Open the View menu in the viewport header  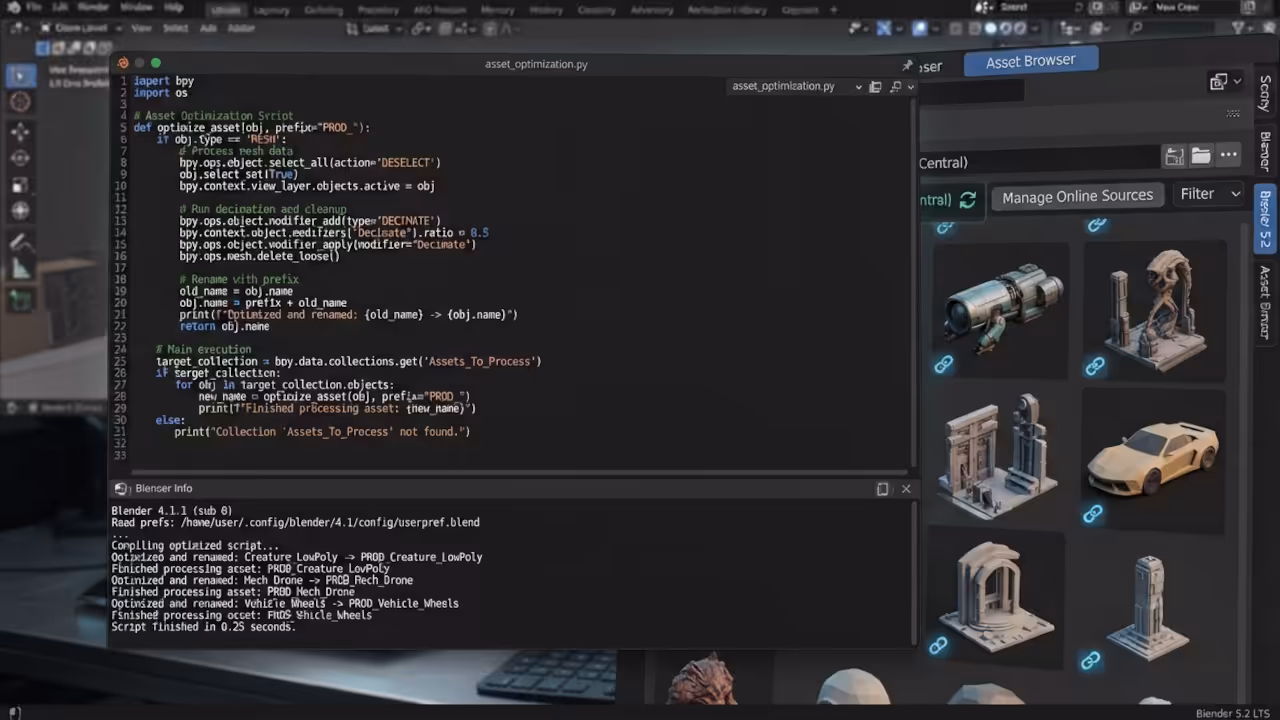141,28
